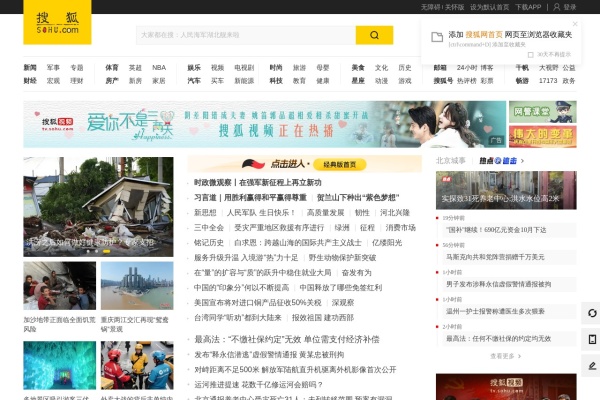Open headline 时政微观察 强军新征程

pos(258,183)
